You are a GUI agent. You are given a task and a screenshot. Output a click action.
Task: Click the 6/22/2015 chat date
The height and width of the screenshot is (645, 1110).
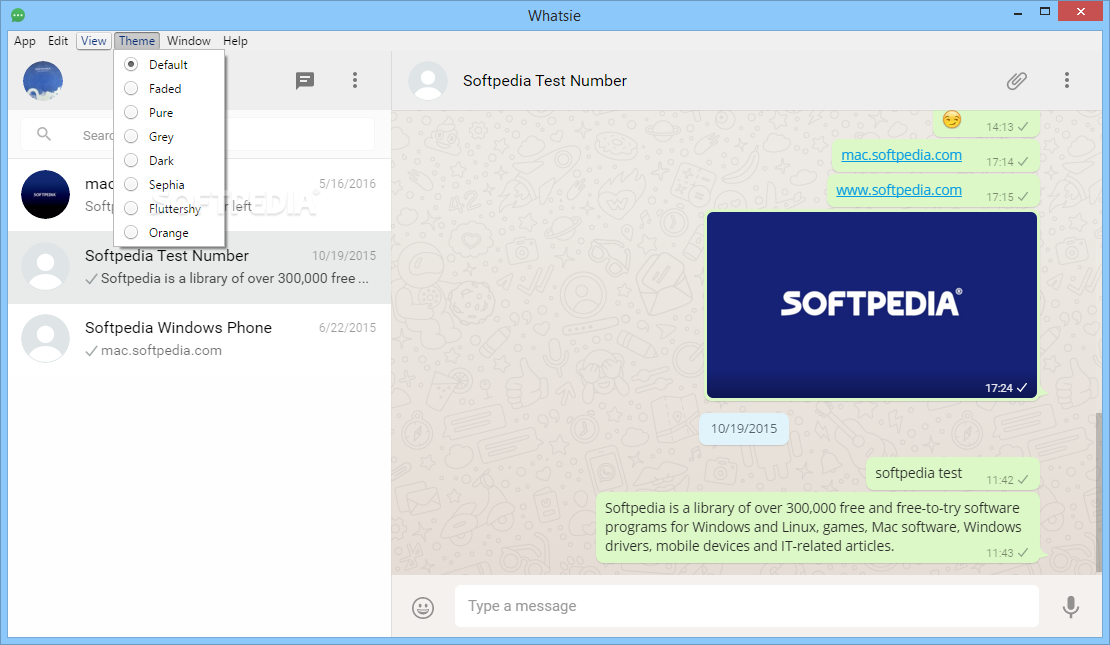pyautogui.click(x=347, y=328)
